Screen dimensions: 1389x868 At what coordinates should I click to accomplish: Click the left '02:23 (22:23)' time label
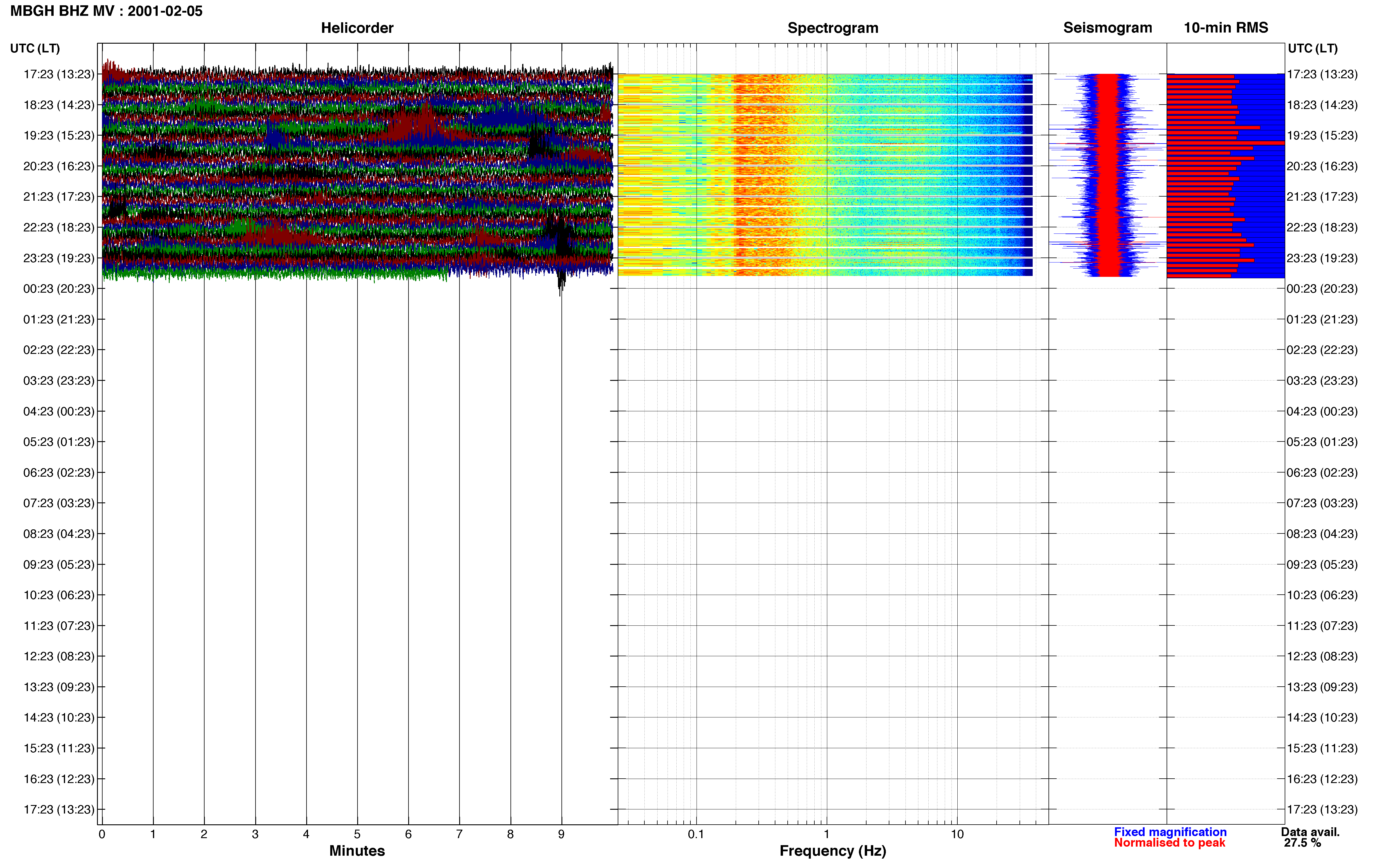pyautogui.click(x=59, y=349)
